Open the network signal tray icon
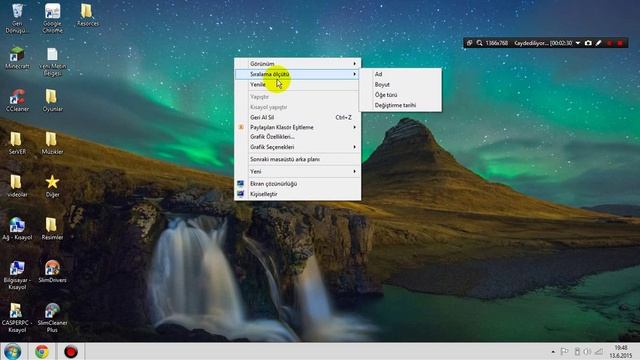Screen dimensions: 640x360 [599, 351]
